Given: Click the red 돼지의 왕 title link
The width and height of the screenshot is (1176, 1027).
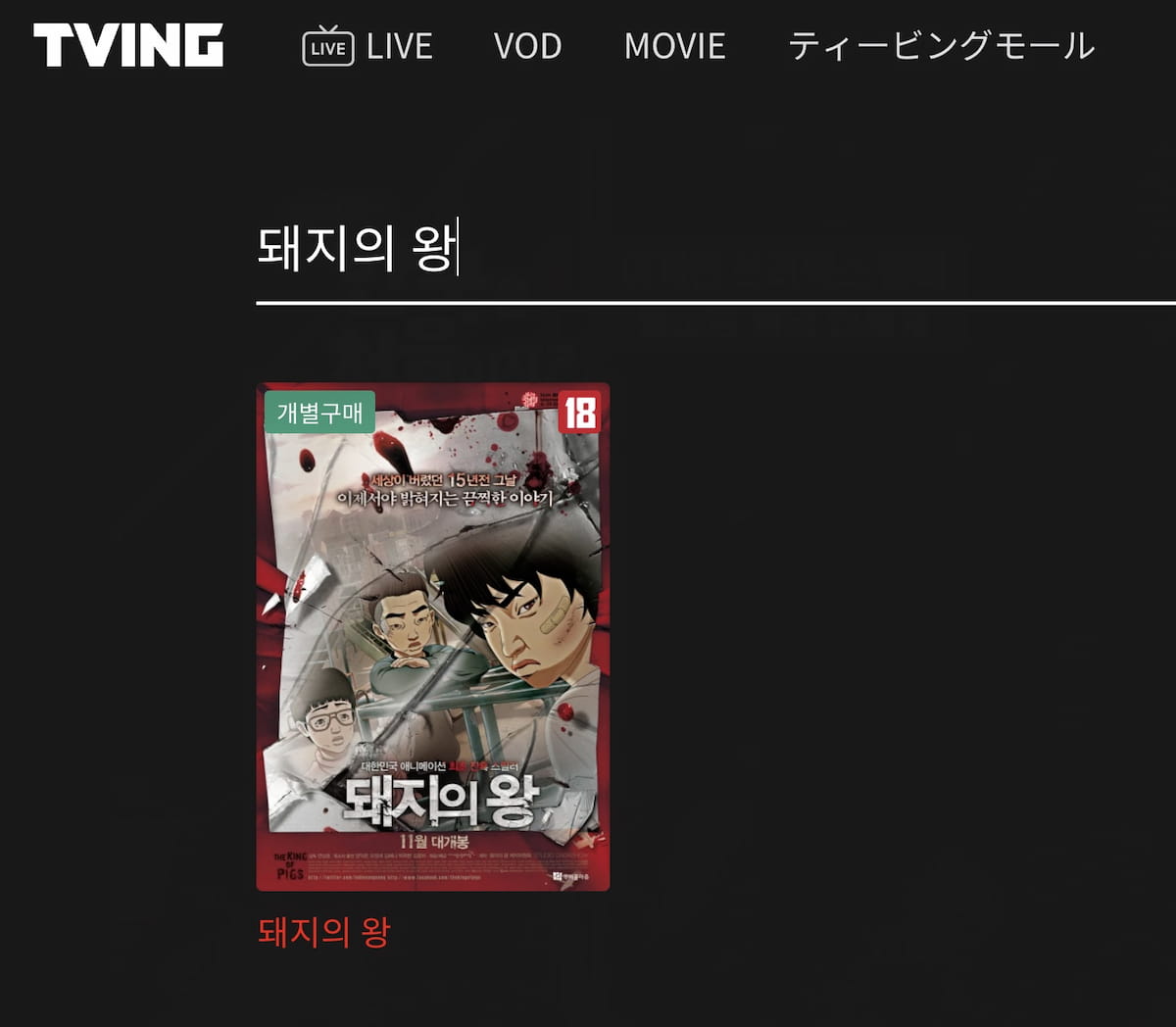Looking at the screenshot, I should click(323, 931).
